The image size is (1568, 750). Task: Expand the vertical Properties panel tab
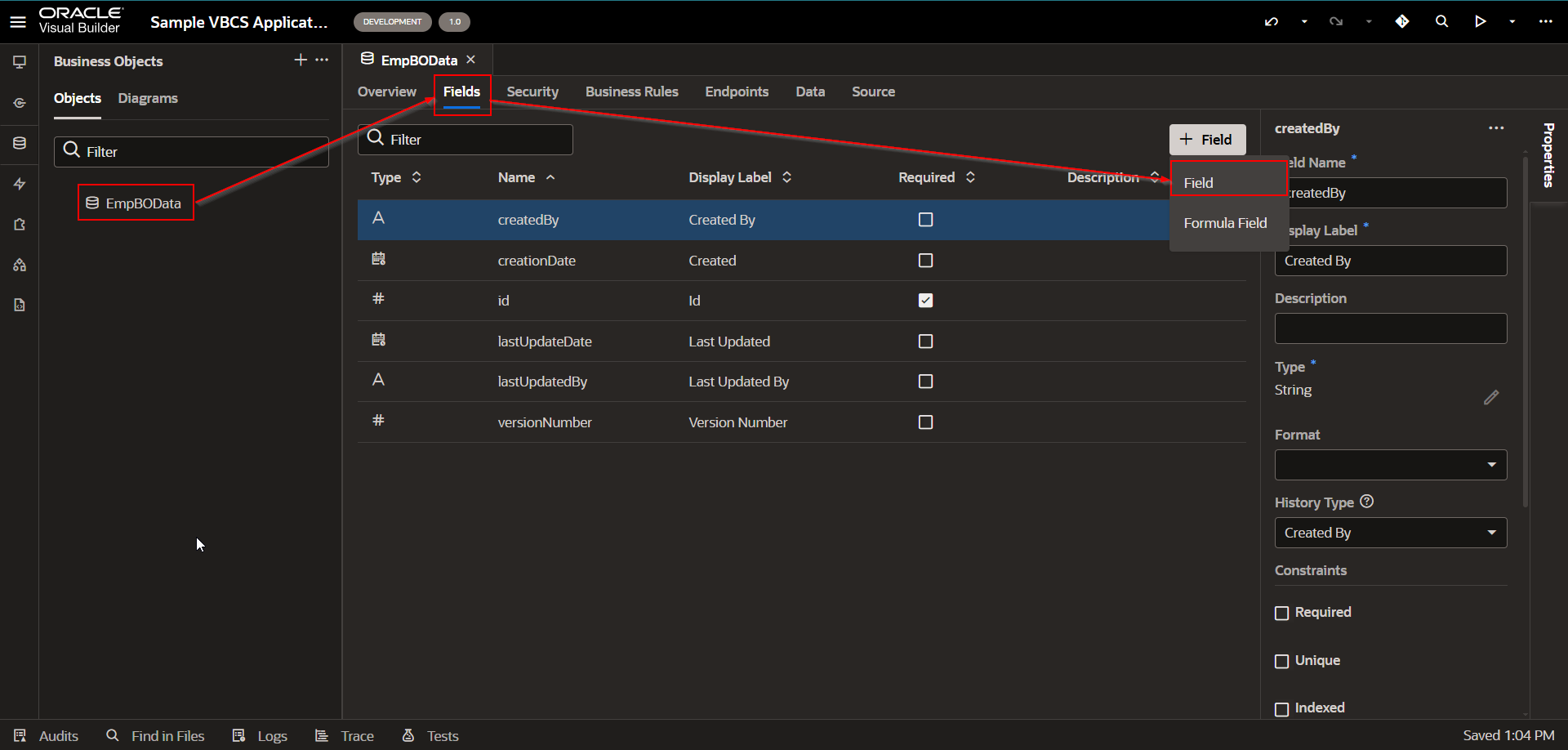[x=1548, y=155]
